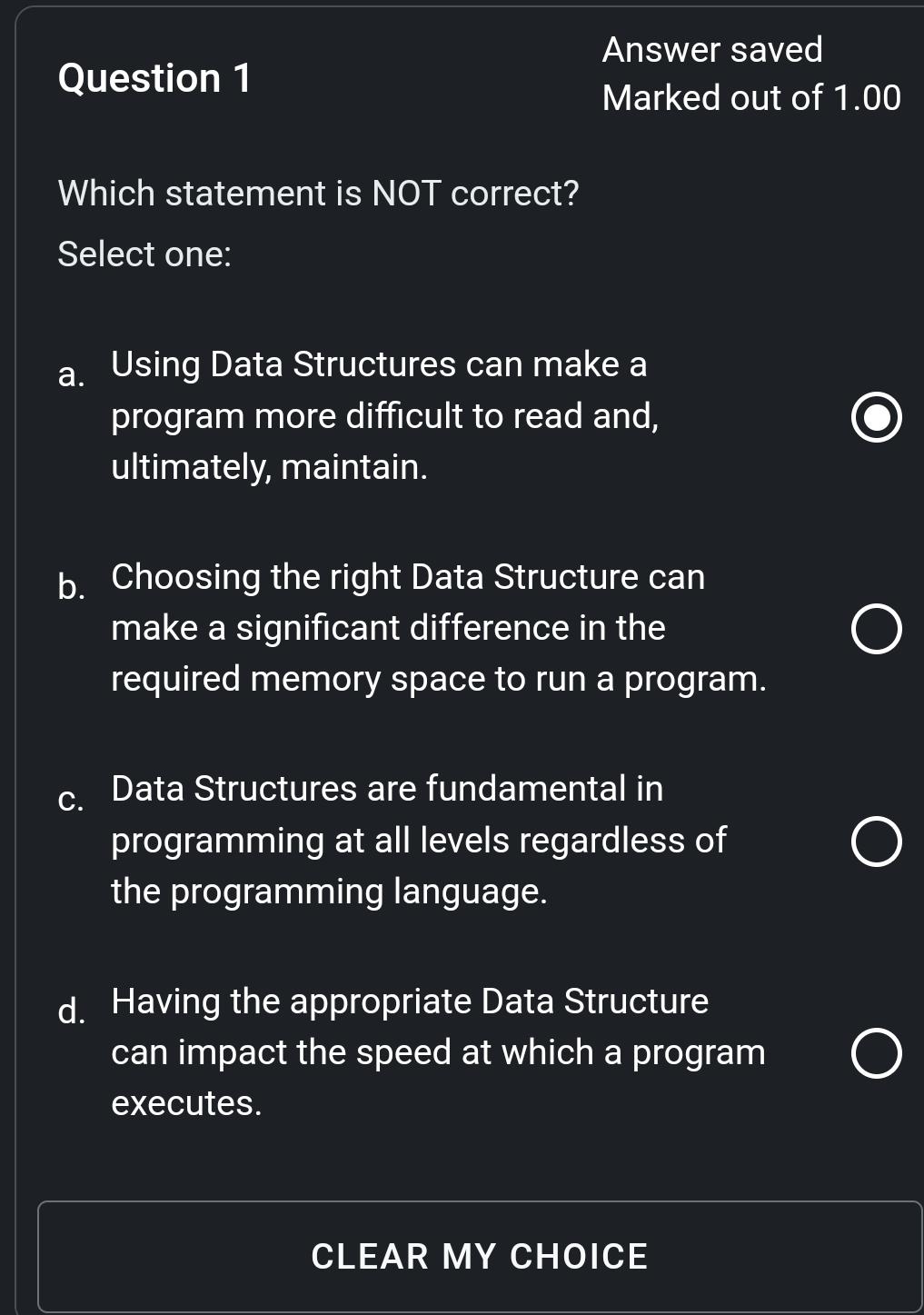Click the Select one prompt text

[144, 253]
